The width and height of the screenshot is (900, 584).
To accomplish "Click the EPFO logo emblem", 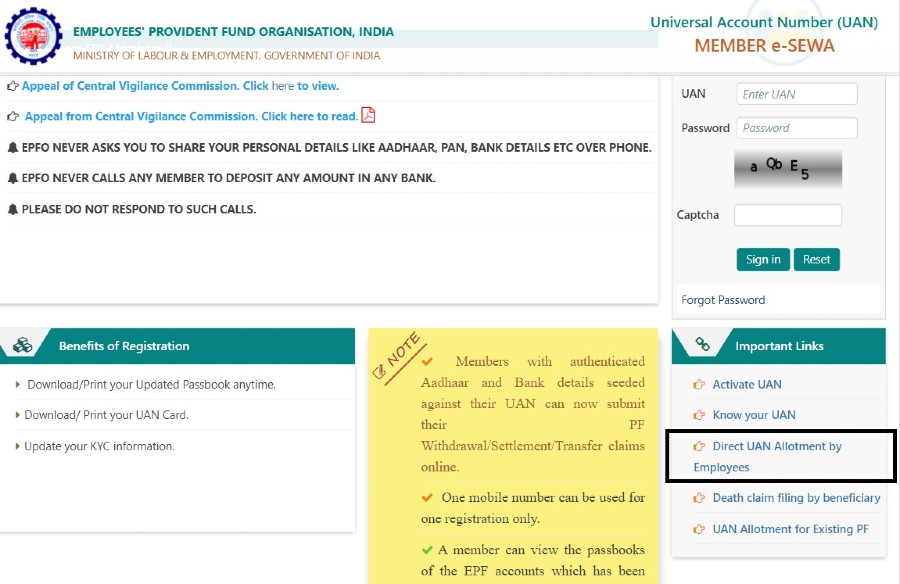I will (x=33, y=36).
